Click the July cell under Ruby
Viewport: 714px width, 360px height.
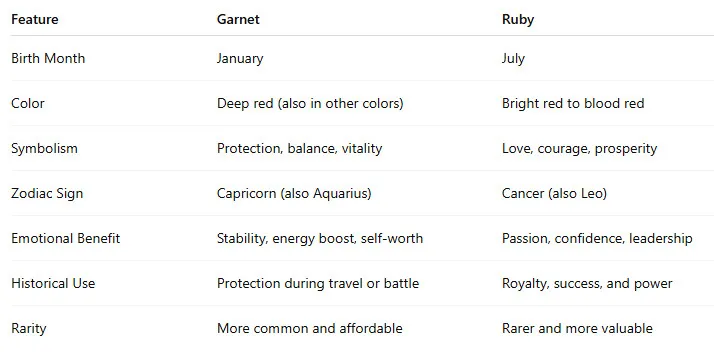click(513, 59)
